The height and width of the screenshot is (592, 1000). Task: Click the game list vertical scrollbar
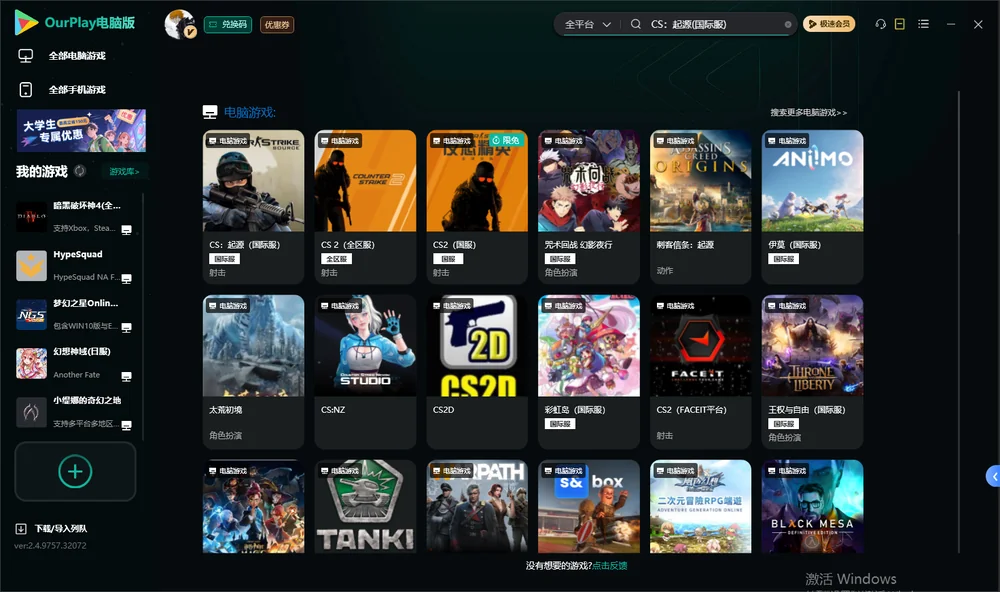tap(958, 322)
